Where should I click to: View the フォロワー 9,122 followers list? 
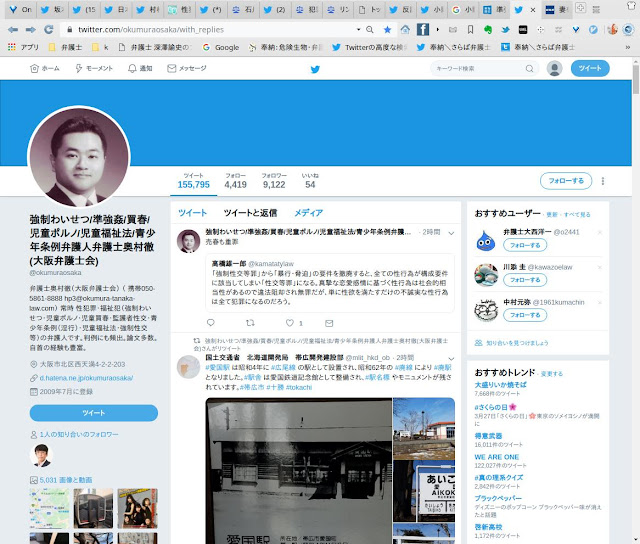[274, 180]
